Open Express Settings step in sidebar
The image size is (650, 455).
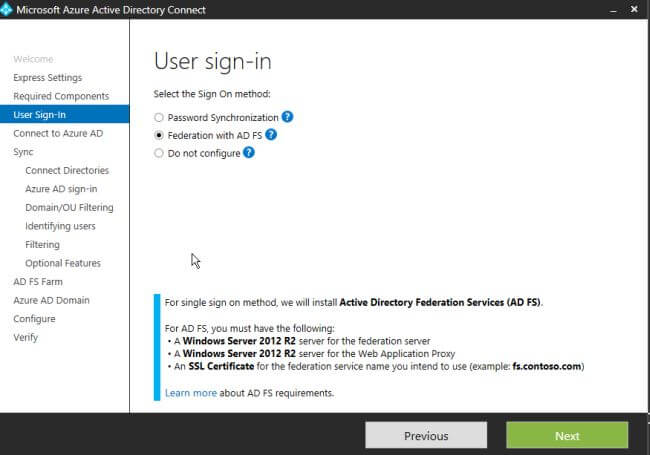coord(48,78)
